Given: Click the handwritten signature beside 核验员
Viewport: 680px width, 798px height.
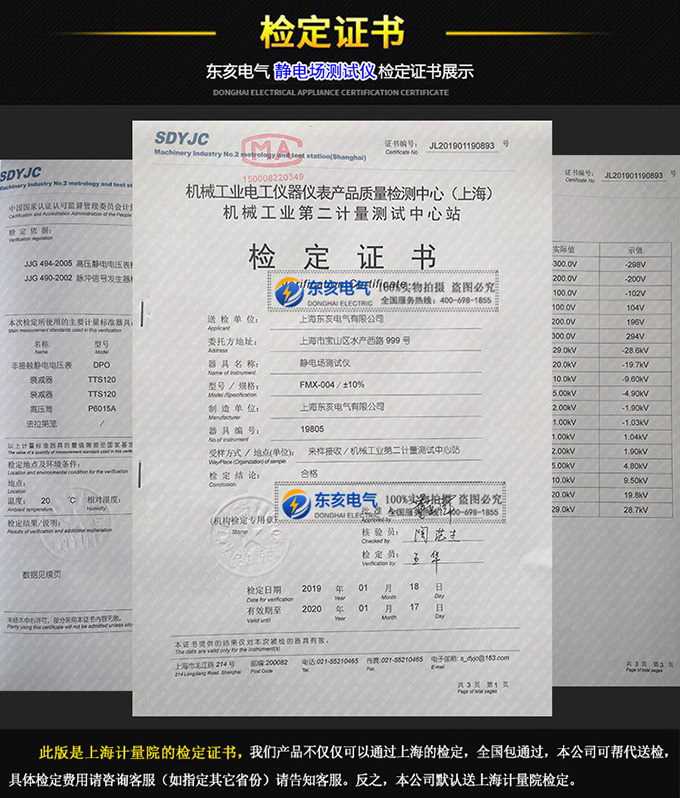Looking at the screenshot, I should coord(436,534).
